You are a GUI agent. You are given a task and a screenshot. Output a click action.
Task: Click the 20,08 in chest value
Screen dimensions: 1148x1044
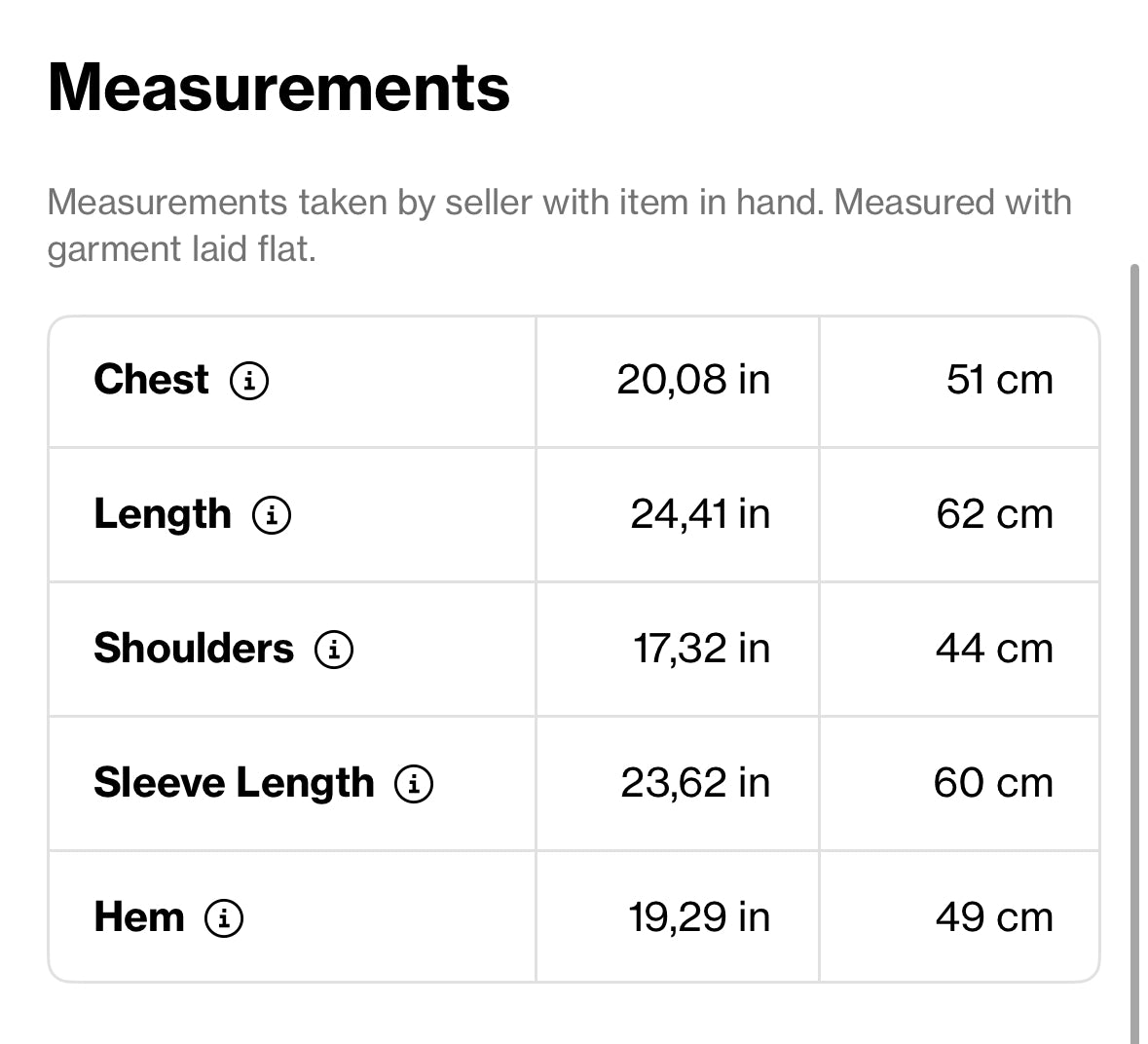pyautogui.click(x=693, y=380)
